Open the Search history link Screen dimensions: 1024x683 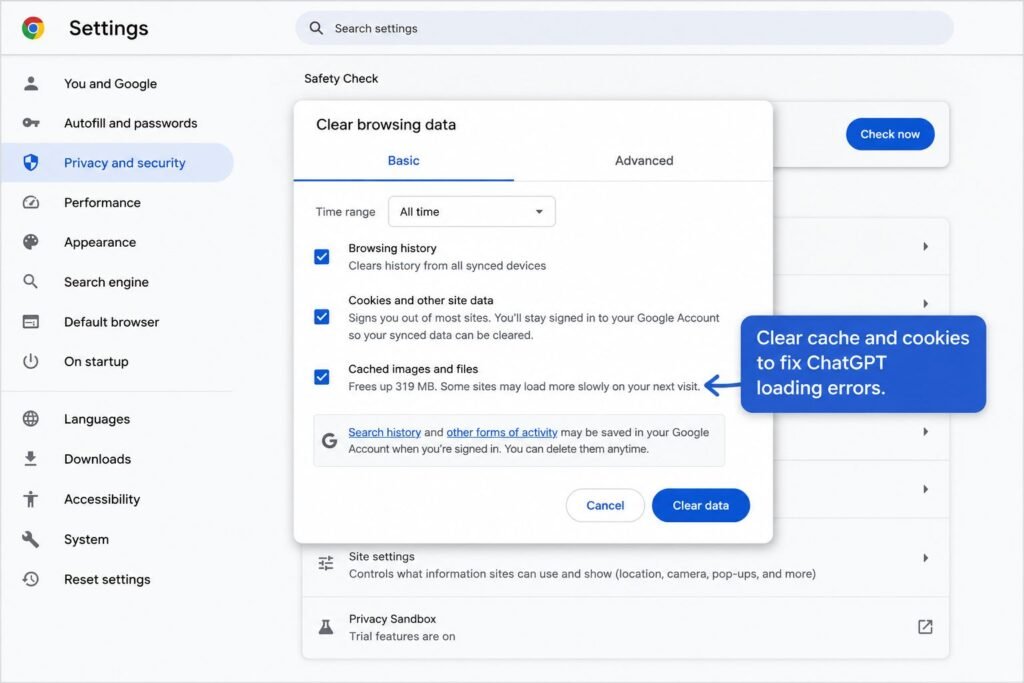pos(384,432)
